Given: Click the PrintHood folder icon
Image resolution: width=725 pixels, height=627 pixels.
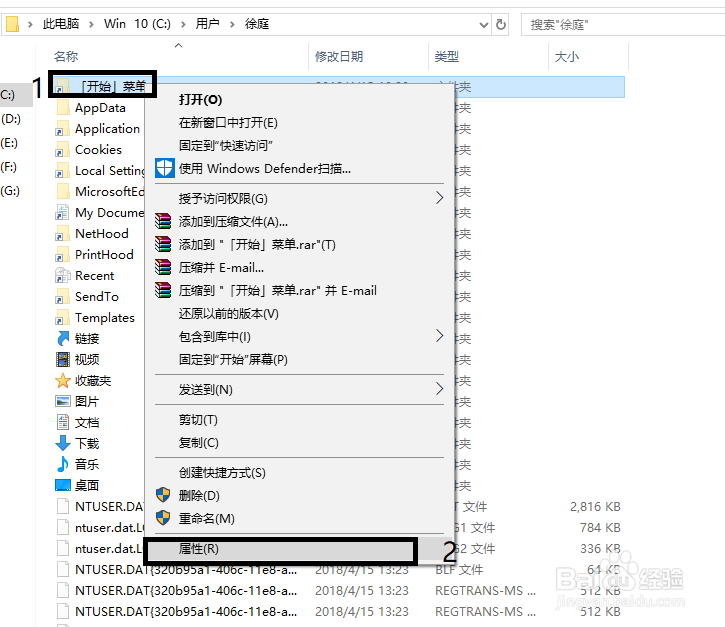Looking at the screenshot, I should pyautogui.click(x=62, y=255).
